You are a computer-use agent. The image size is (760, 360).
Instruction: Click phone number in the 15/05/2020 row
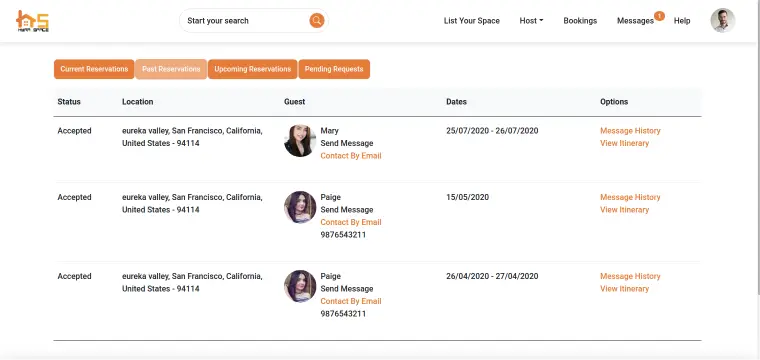343,235
